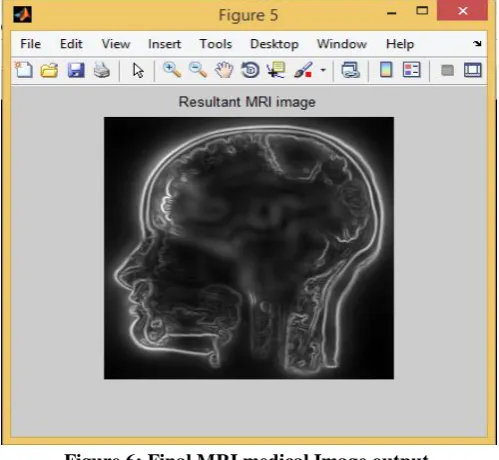Viewport: 499px width, 460px height.
Task: Open the Window menu
Action: click(342, 44)
